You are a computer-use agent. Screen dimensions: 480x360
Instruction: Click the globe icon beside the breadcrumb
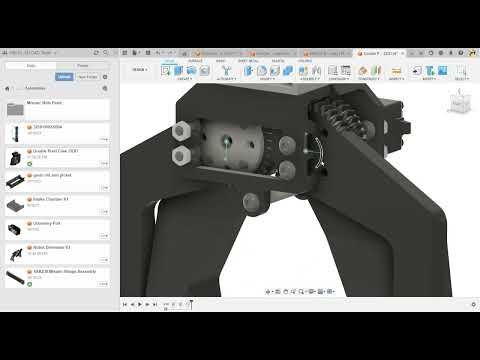coord(105,88)
